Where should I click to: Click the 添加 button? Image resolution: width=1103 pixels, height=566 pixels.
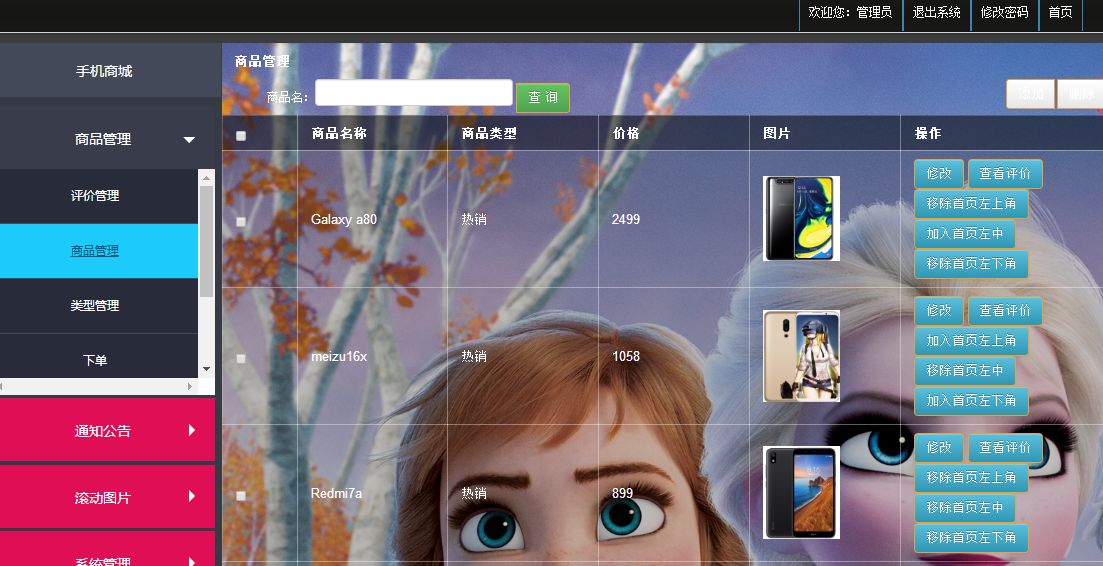coord(1031,94)
